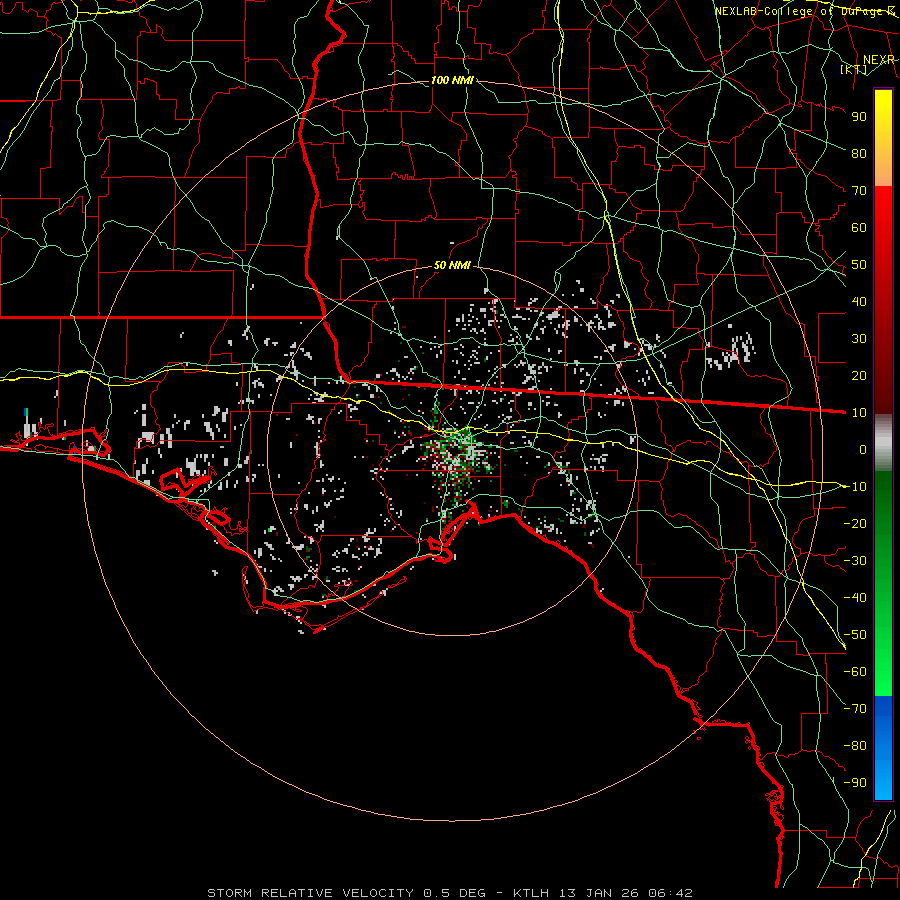This screenshot has height=900, width=900.
Task: Click the -10 value on velocity scale
Action: [855, 487]
